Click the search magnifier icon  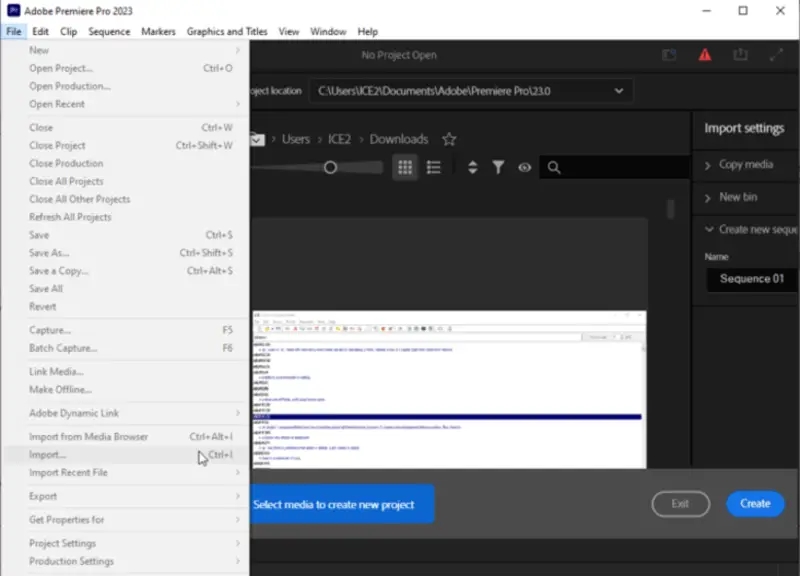tap(554, 167)
